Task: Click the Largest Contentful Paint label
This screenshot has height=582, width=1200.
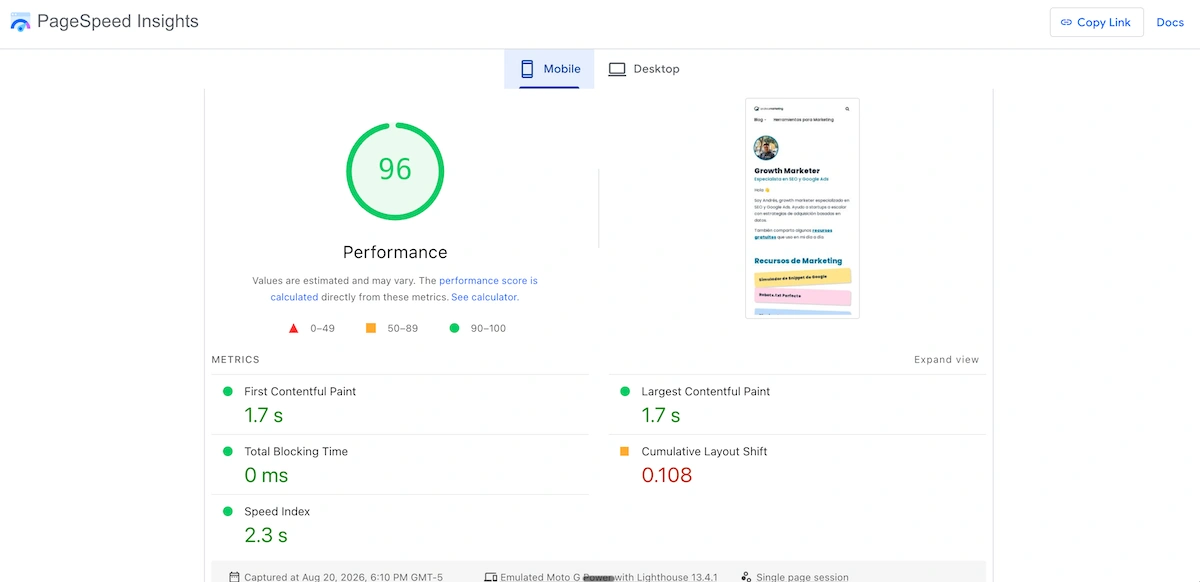Action: pyautogui.click(x=706, y=392)
